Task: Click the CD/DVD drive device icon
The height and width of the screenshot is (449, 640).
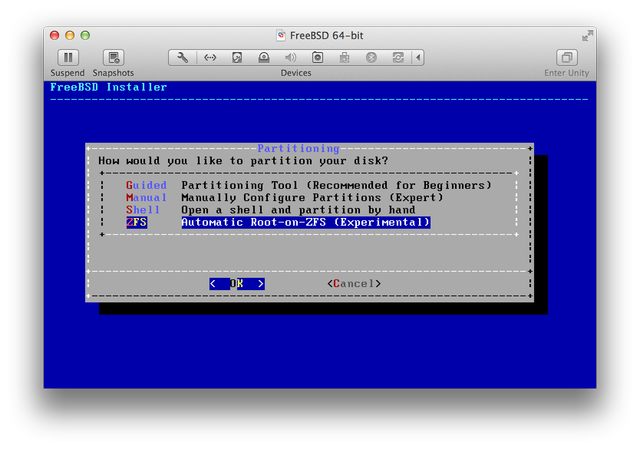Action: 264,58
